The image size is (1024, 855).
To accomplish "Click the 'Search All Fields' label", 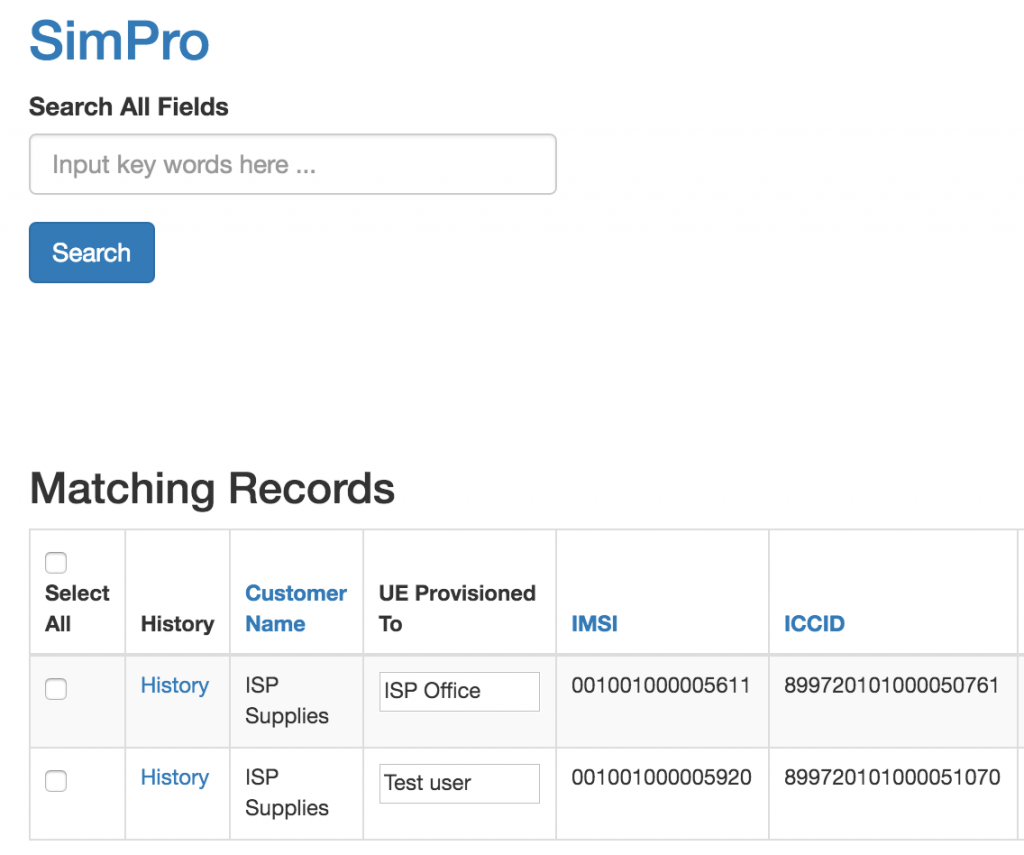I will [129, 106].
